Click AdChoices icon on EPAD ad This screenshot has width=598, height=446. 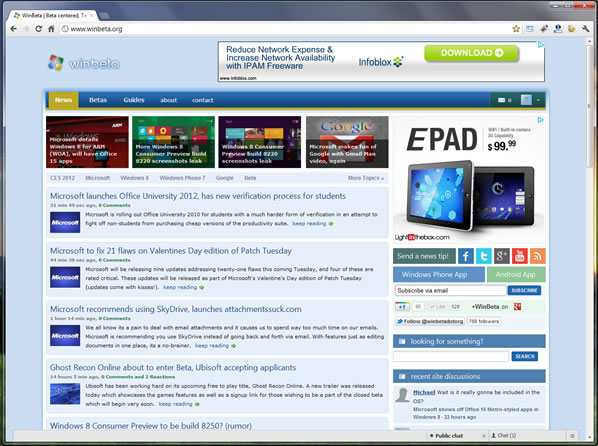[540, 120]
